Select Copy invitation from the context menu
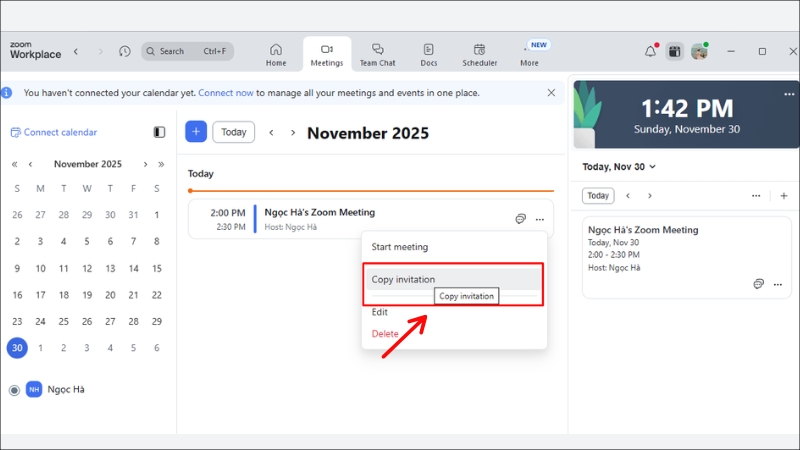Viewport: 800px width, 450px height. tap(403, 280)
